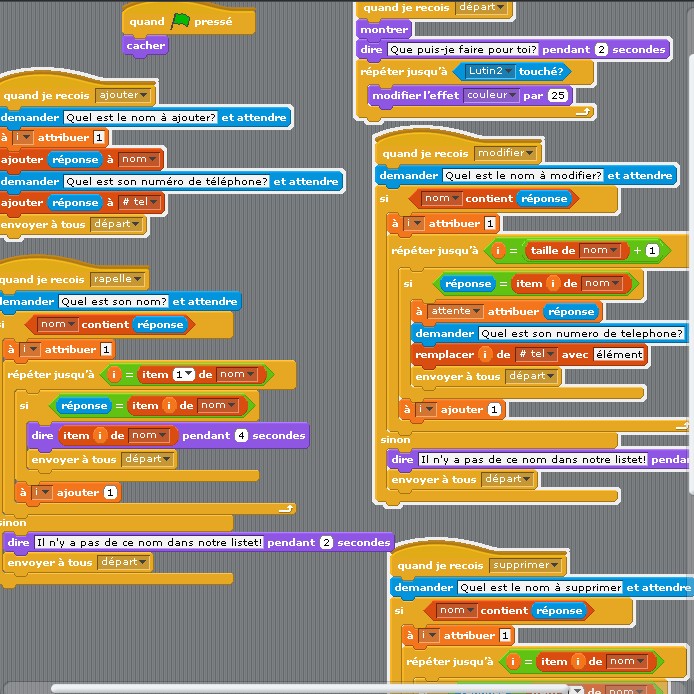Open the '# tel' list dropdown in ajouter block
694x694 pixels.
click(139, 202)
